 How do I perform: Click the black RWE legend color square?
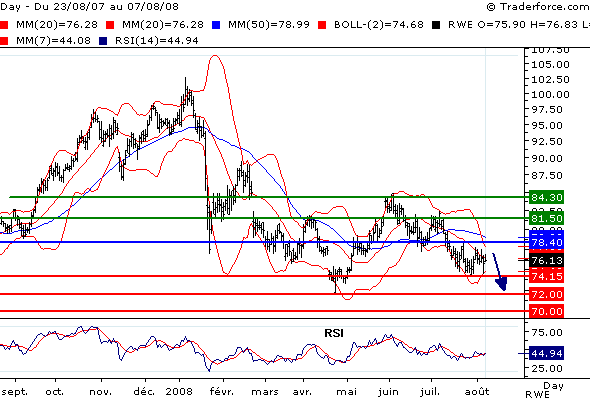(x=436, y=25)
